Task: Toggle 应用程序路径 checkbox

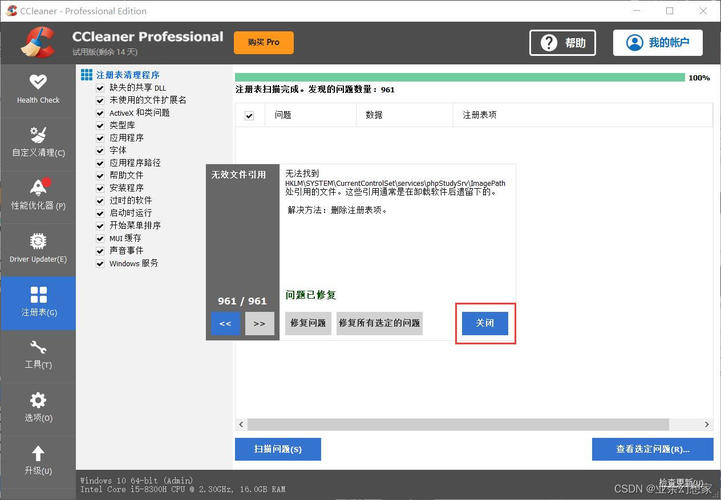Action: click(100, 163)
